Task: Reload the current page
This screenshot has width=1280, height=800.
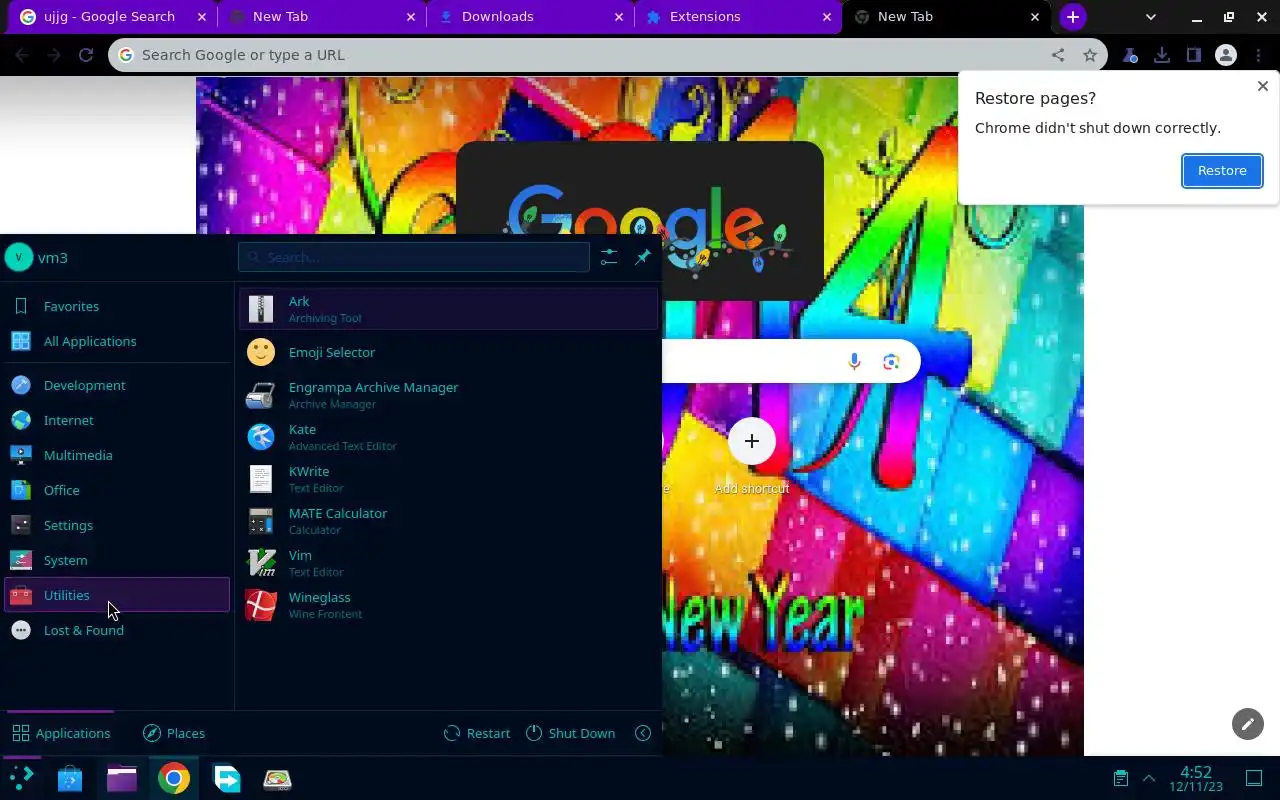Action: coord(86,55)
